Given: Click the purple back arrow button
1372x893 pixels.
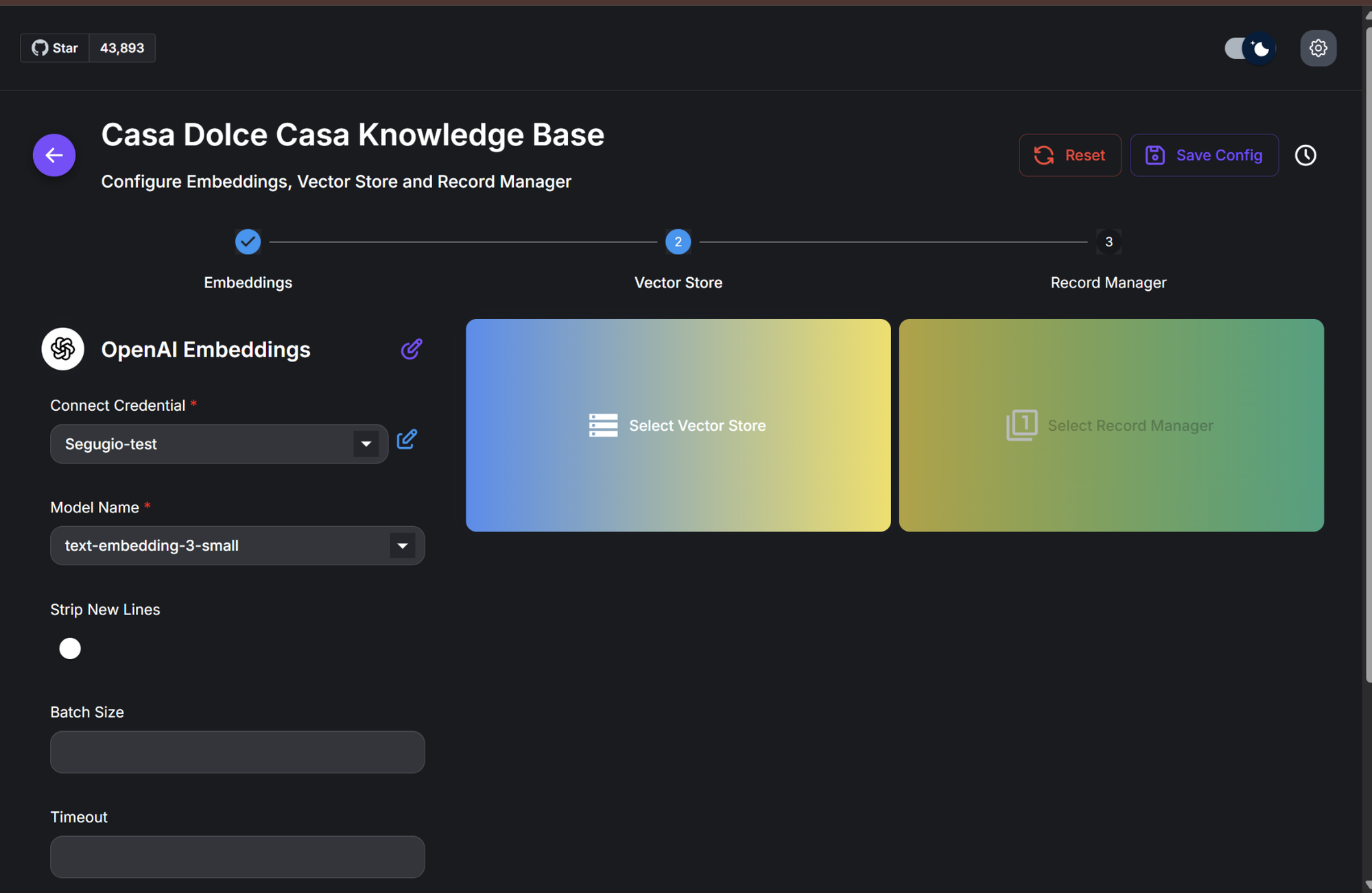Looking at the screenshot, I should pos(54,155).
